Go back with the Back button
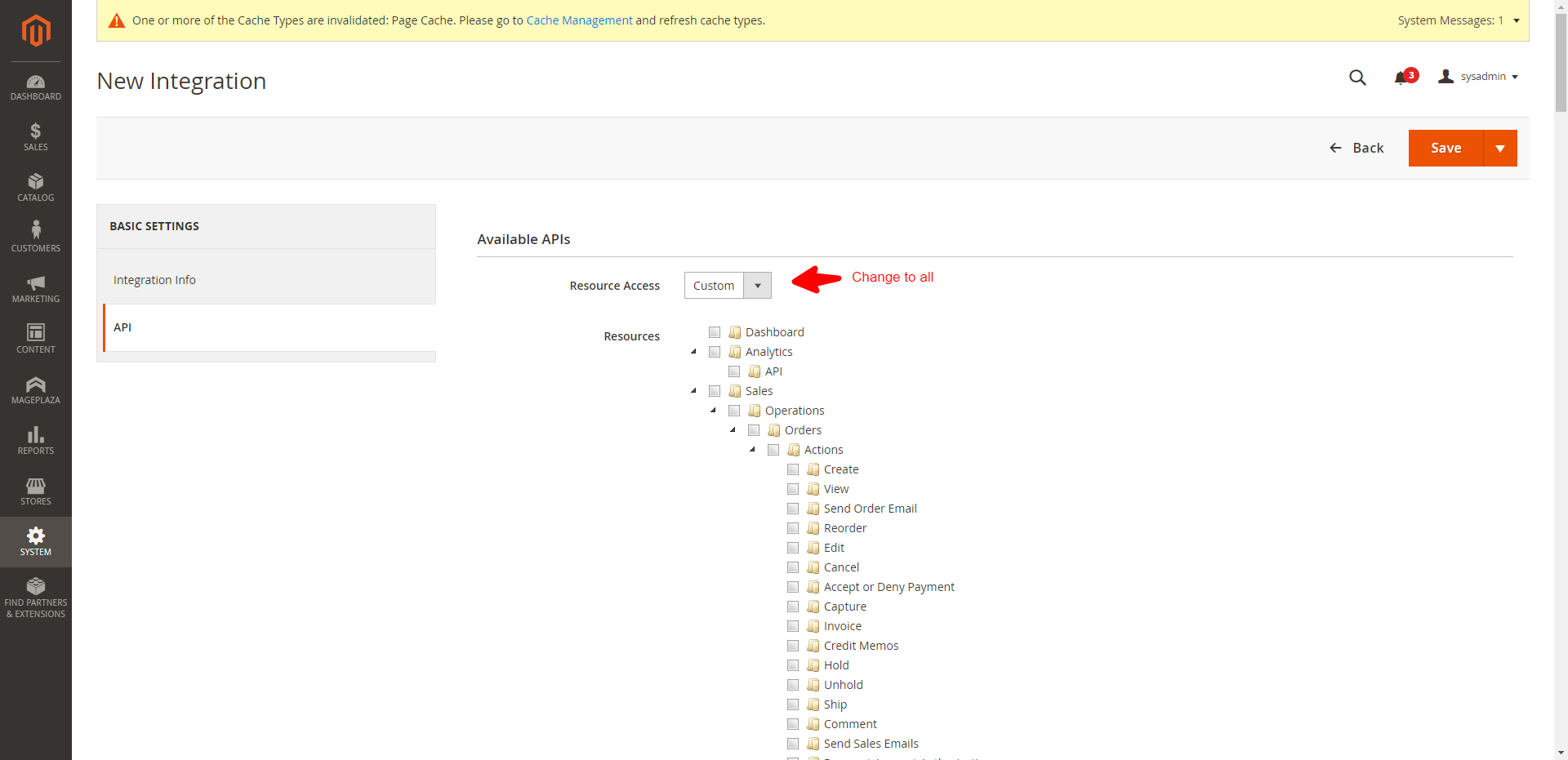1568x760 pixels. [1356, 148]
